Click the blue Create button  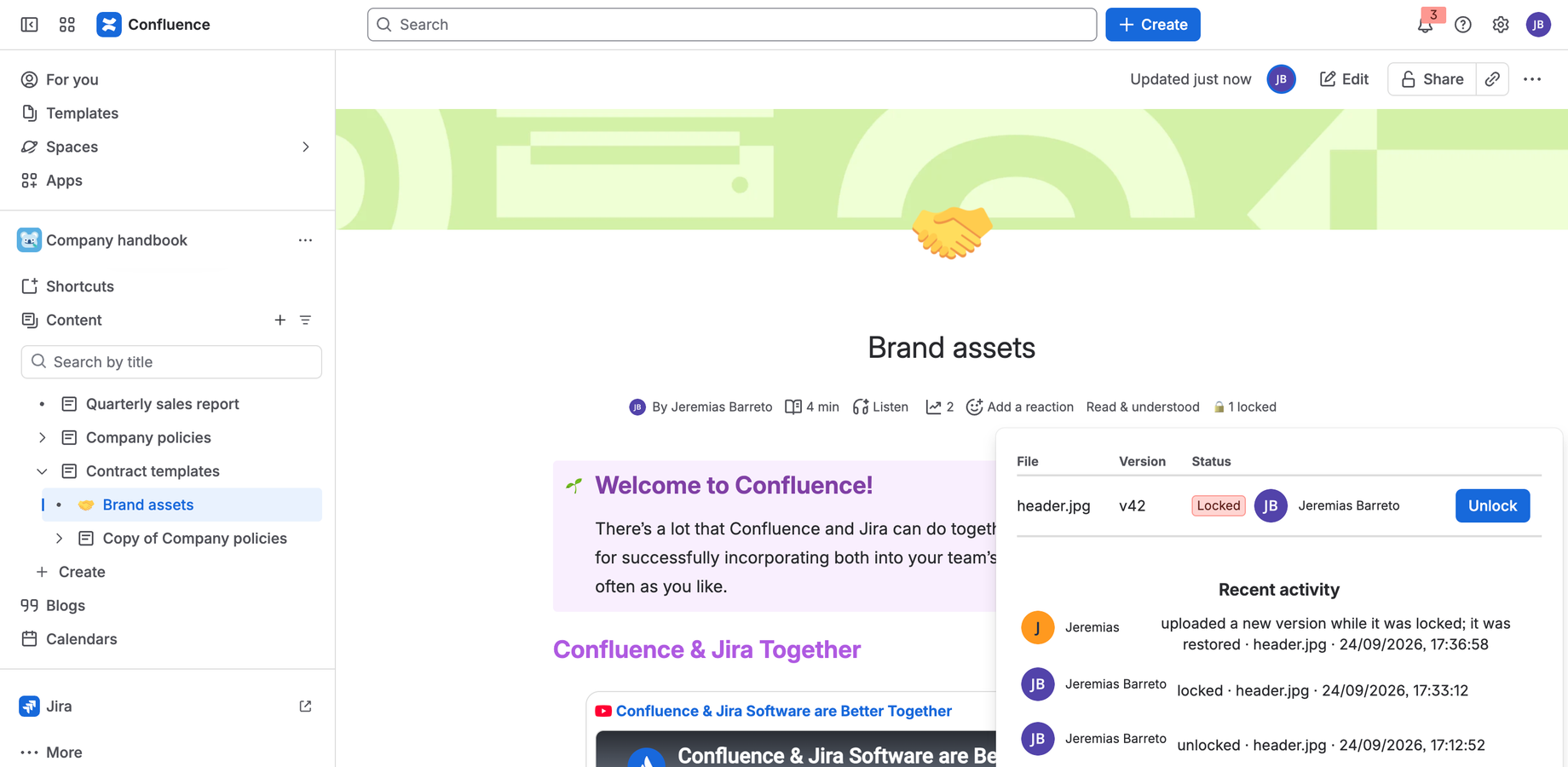click(x=1153, y=25)
